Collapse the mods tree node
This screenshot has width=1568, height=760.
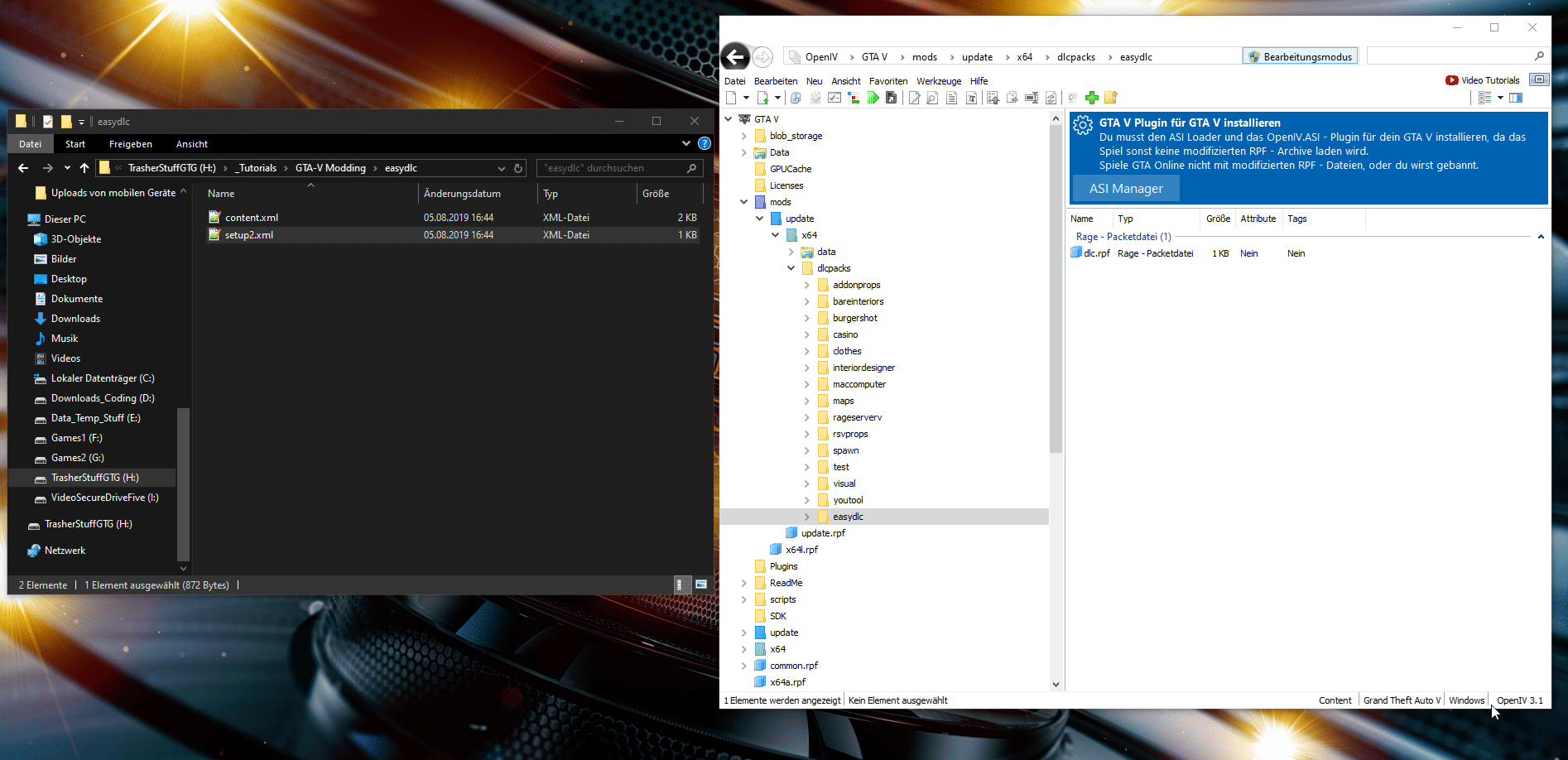(x=743, y=202)
